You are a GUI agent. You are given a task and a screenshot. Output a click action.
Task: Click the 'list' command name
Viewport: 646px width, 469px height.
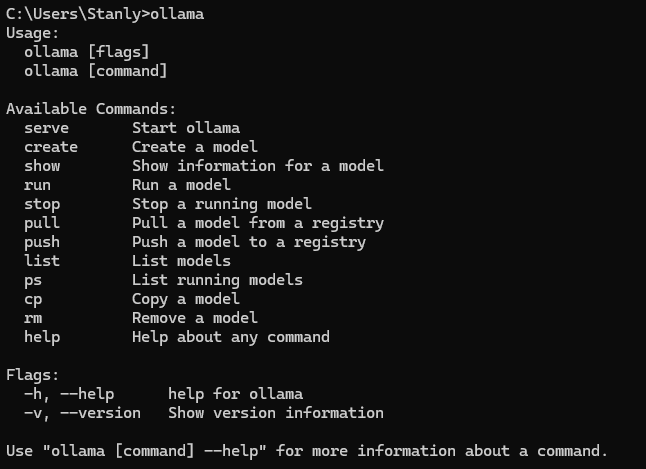click(42, 261)
